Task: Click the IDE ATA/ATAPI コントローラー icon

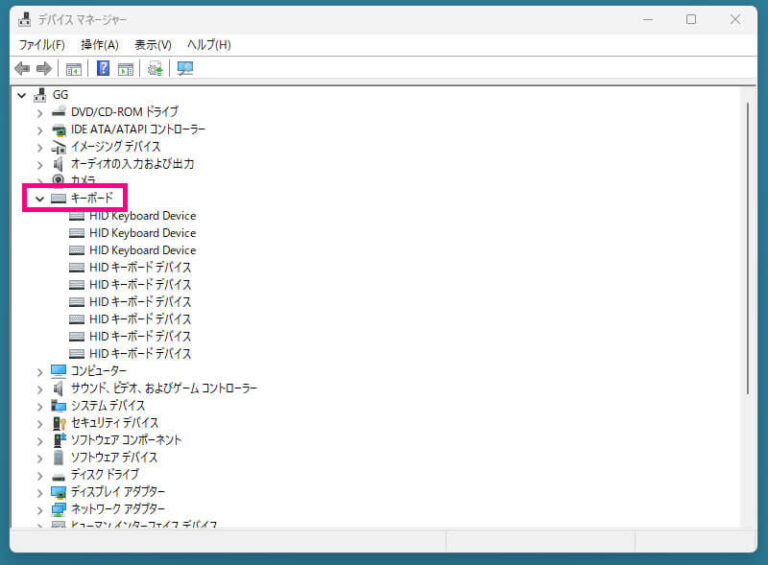Action: pos(59,130)
